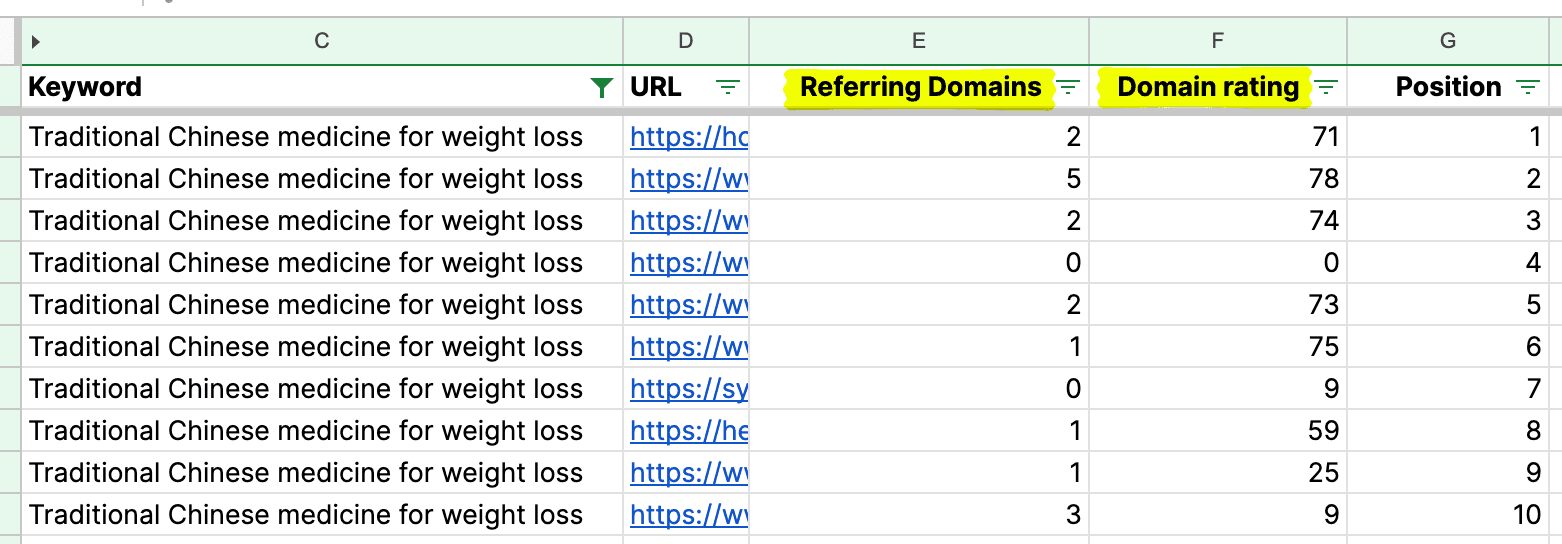Open the URL link in position 1 row

pos(689,137)
